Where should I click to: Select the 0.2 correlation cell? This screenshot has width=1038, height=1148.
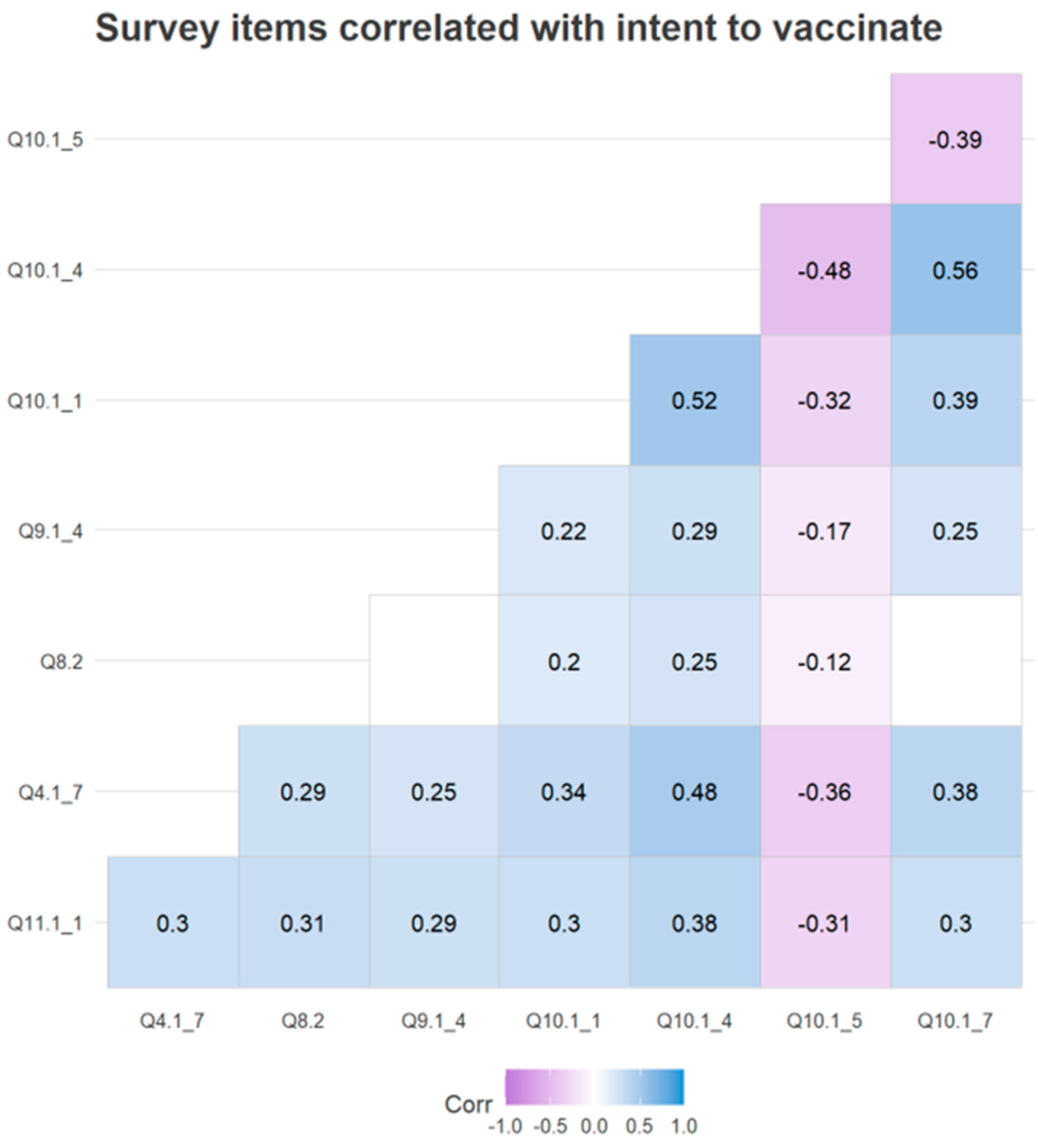(563, 661)
